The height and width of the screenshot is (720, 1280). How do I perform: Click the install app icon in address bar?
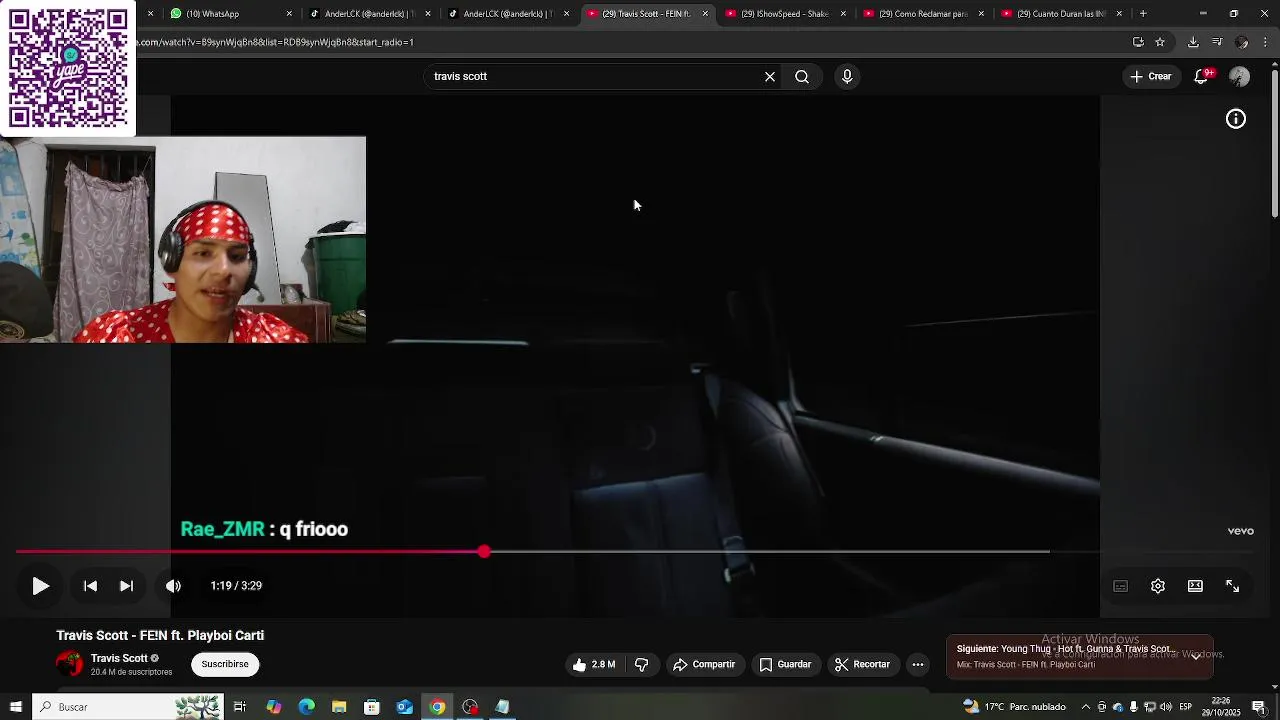(x=1138, y=42)
